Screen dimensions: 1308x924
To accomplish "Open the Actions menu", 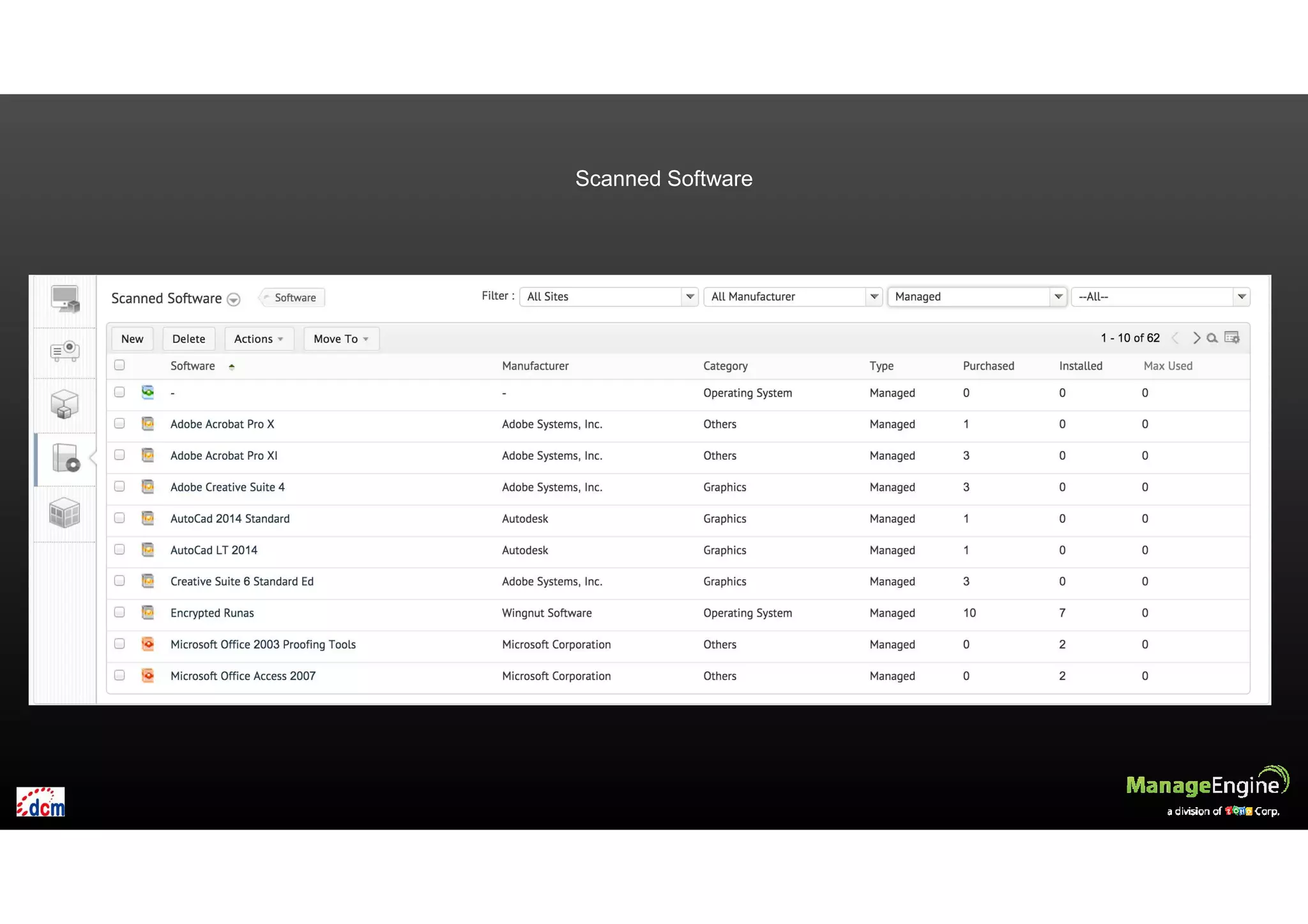I will click(x=259, y=339).
